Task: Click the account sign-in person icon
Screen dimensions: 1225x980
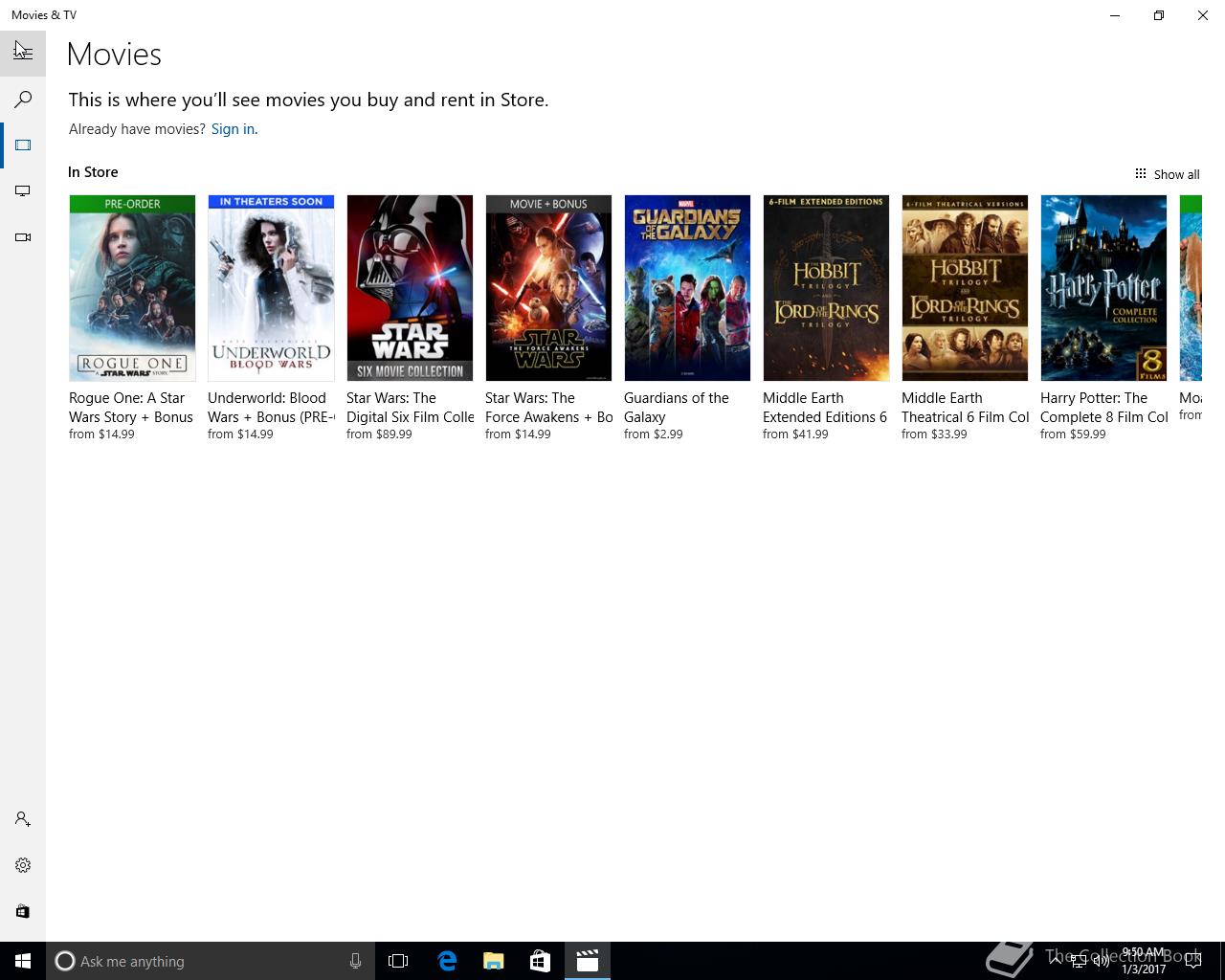Action: coord(23,819)
